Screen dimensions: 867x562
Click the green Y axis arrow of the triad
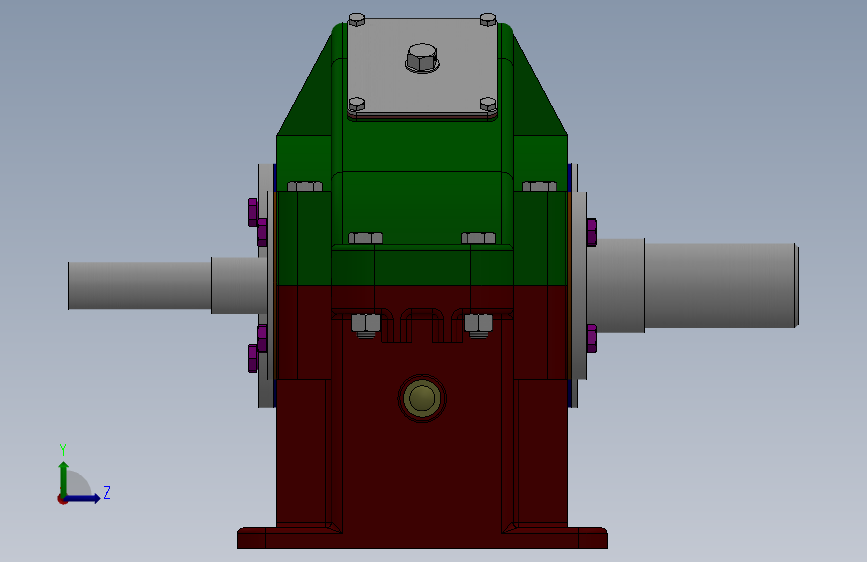[x=64, y=478]
